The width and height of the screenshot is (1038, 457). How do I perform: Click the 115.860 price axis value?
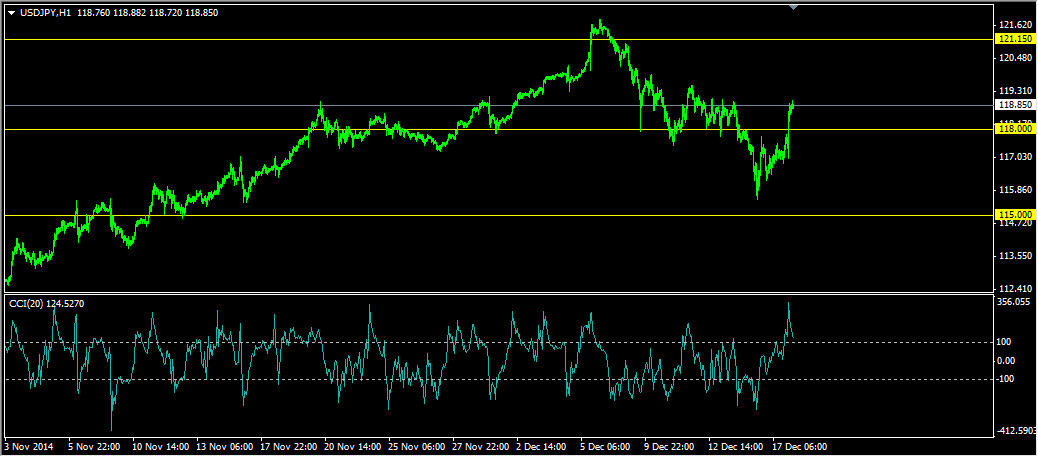tap(1015, 190)
